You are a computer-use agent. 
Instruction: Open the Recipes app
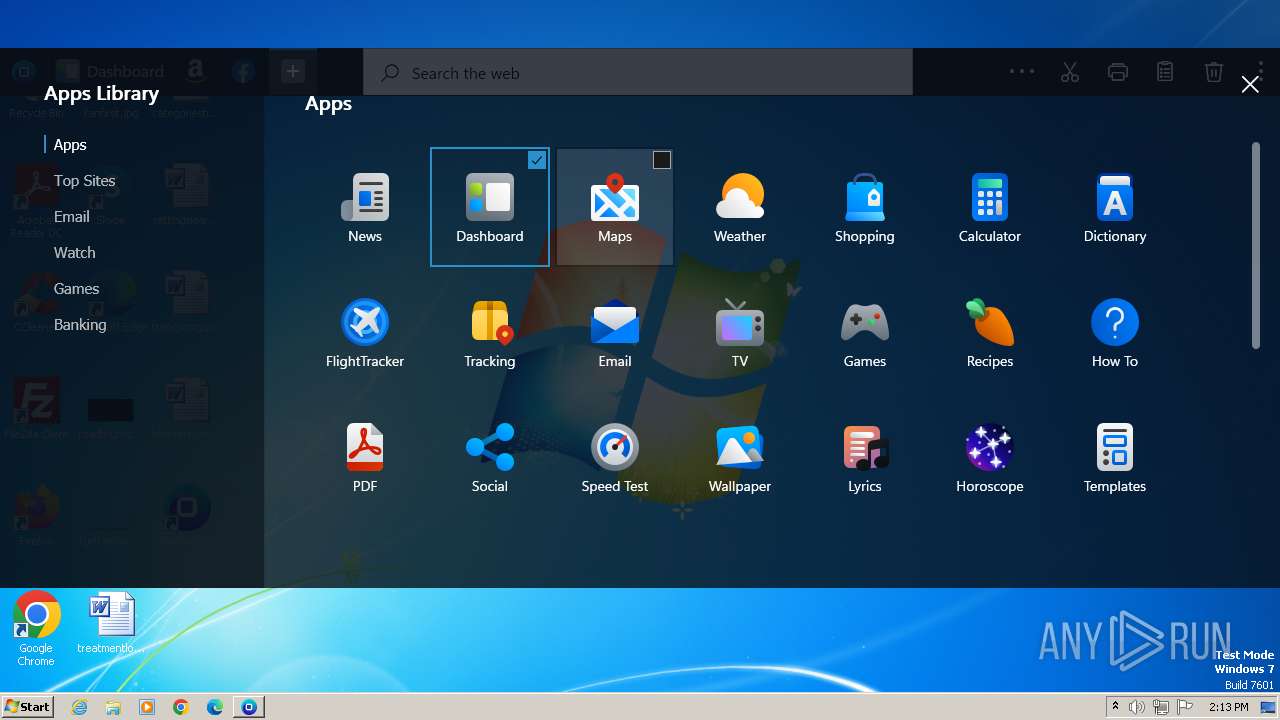[x=990, y=333]
